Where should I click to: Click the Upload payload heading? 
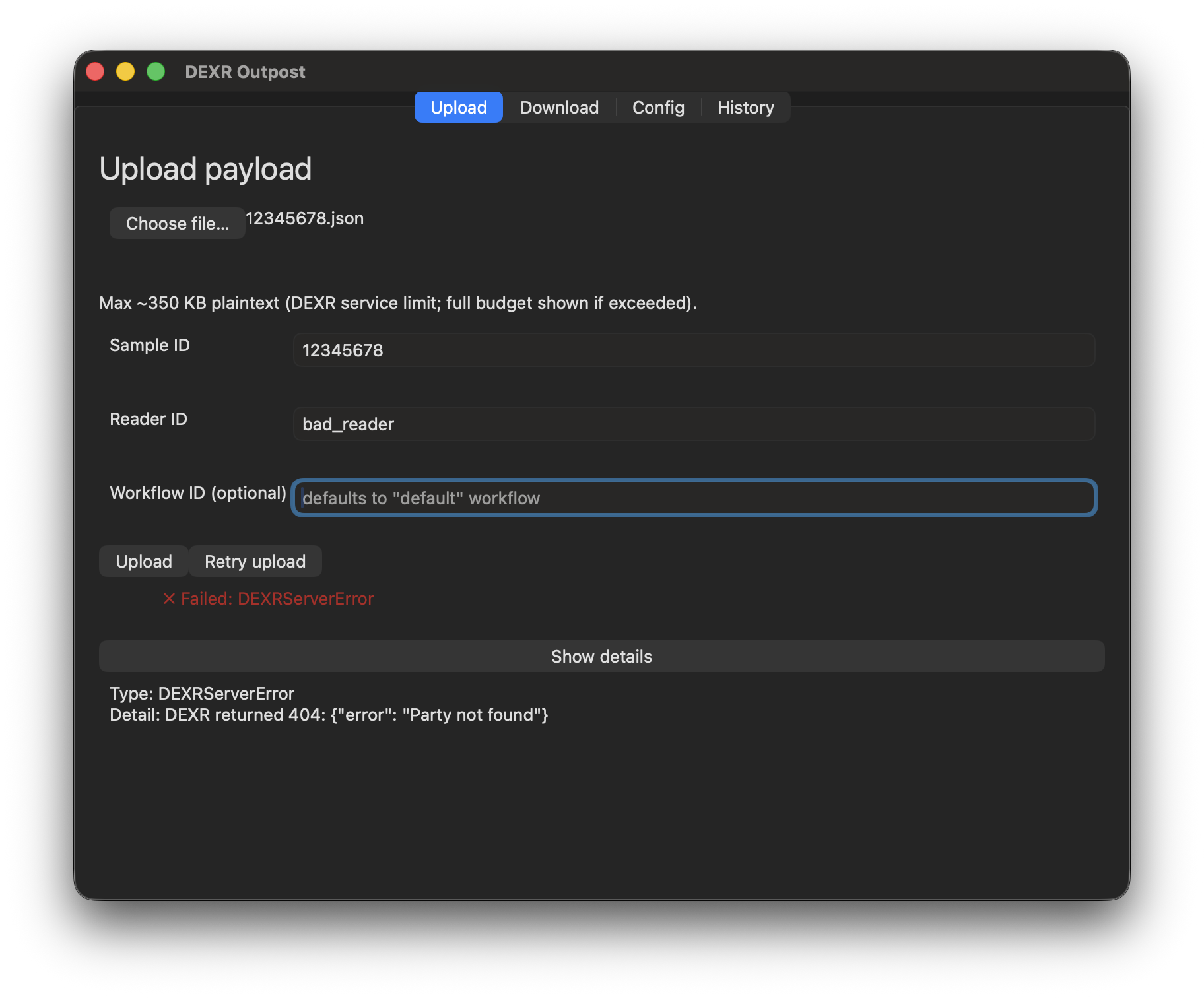pyautogui.click(x=205, y=169)
